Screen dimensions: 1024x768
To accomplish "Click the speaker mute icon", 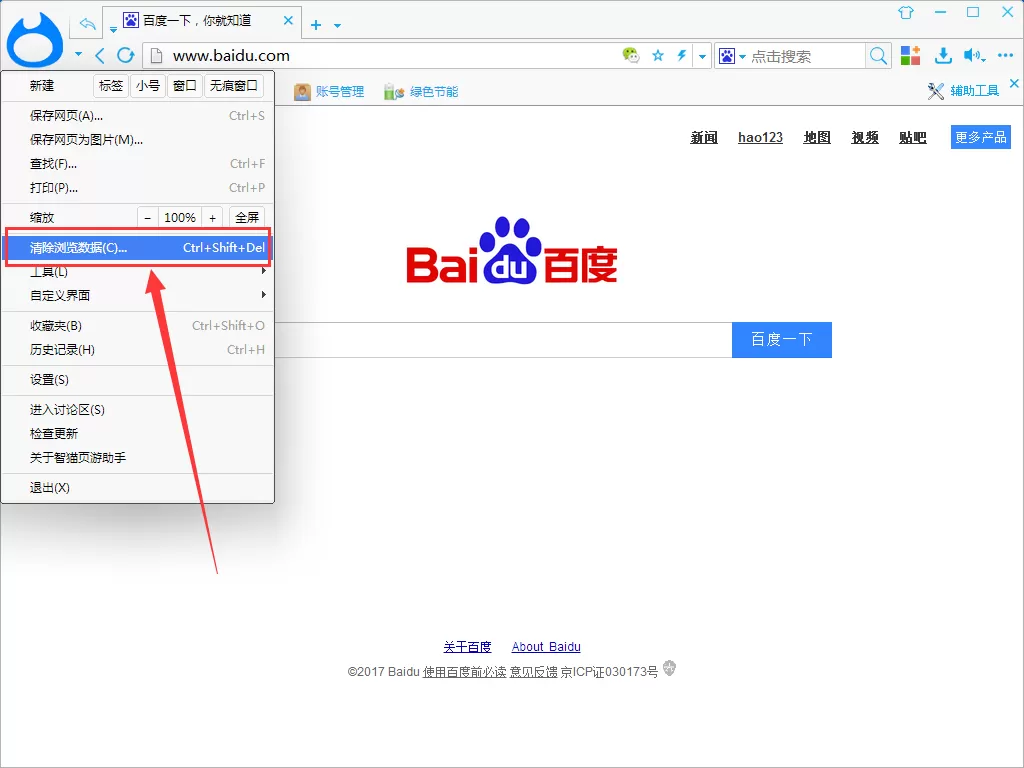I will 972,56.
